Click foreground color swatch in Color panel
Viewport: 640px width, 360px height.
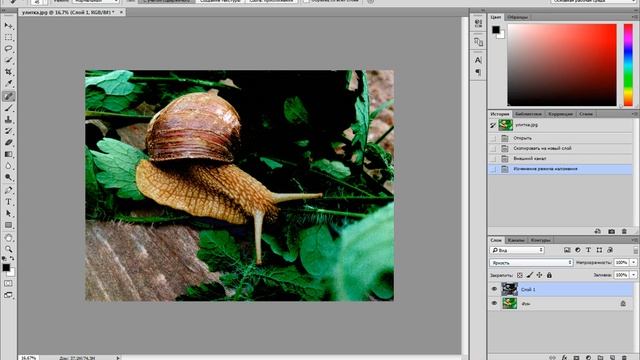coord(496,29)
